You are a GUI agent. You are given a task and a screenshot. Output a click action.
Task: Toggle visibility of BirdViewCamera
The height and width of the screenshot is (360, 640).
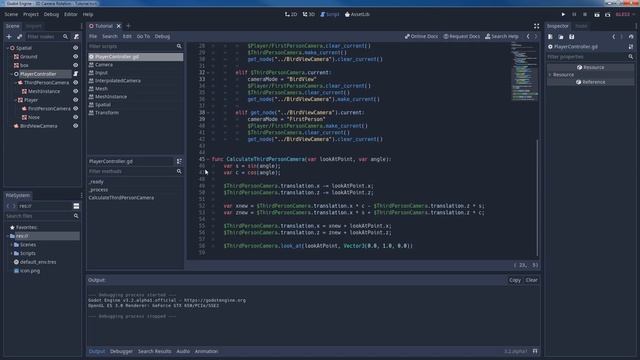point(76,126)
